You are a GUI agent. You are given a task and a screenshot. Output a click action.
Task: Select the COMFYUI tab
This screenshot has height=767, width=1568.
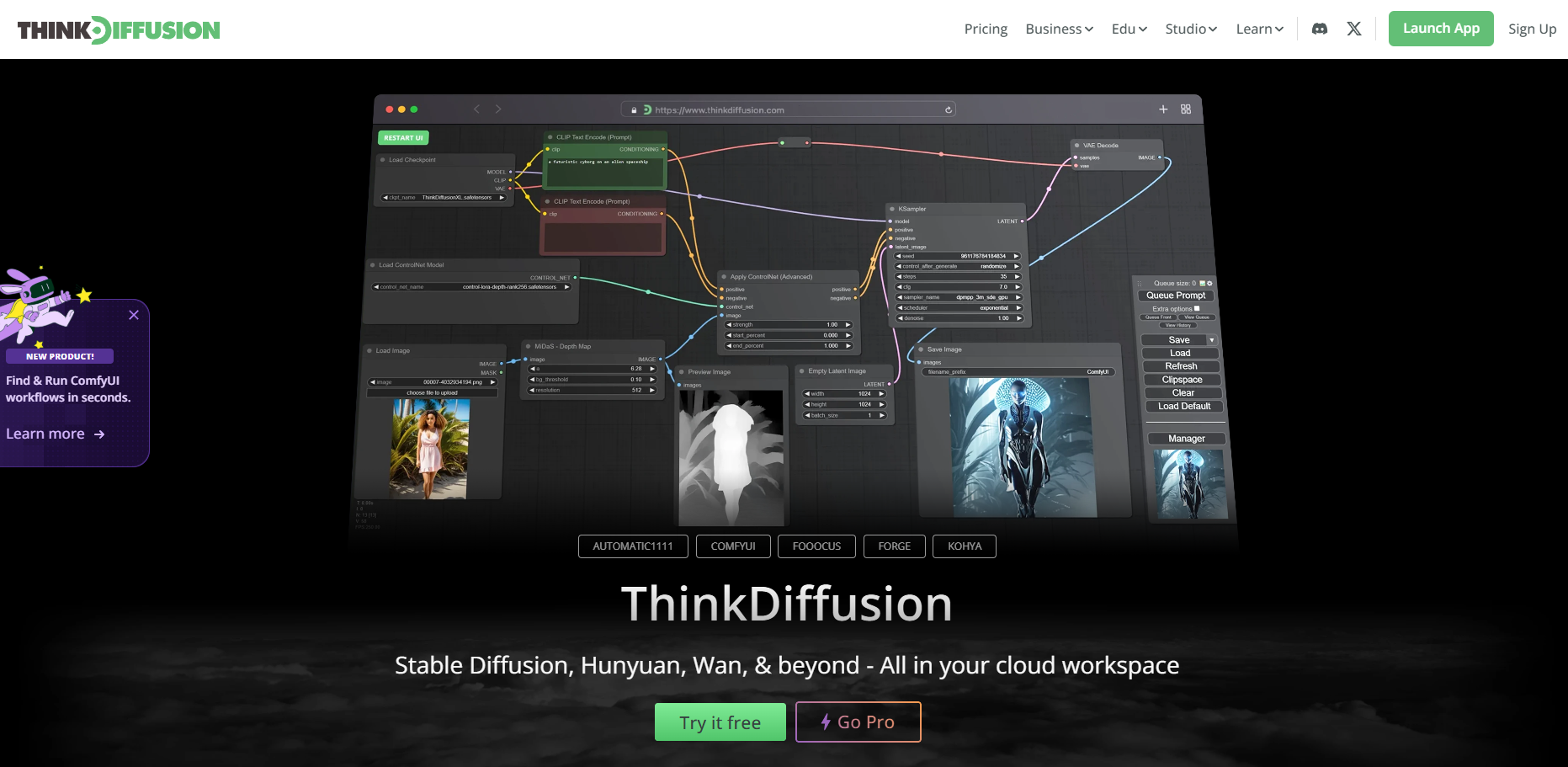(733, 546)
